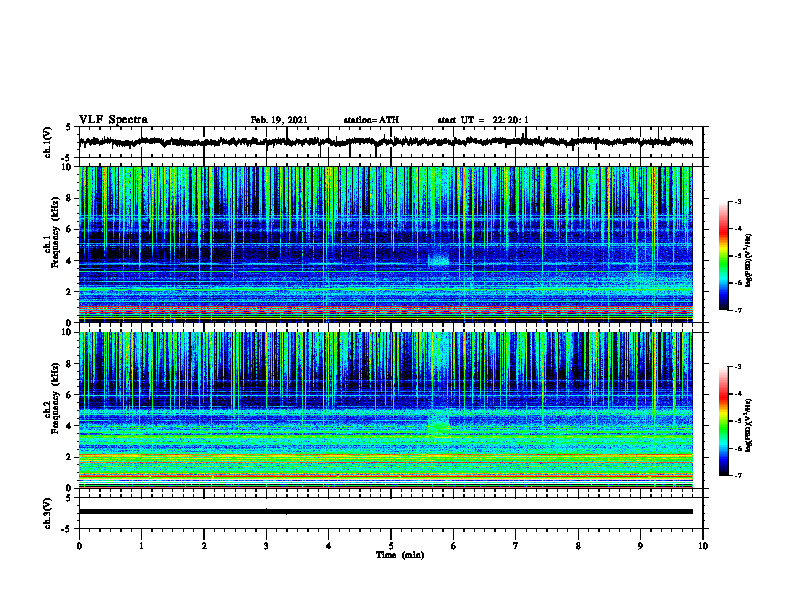Click time tick label "2" on the bottom axis

pos(204,546)
